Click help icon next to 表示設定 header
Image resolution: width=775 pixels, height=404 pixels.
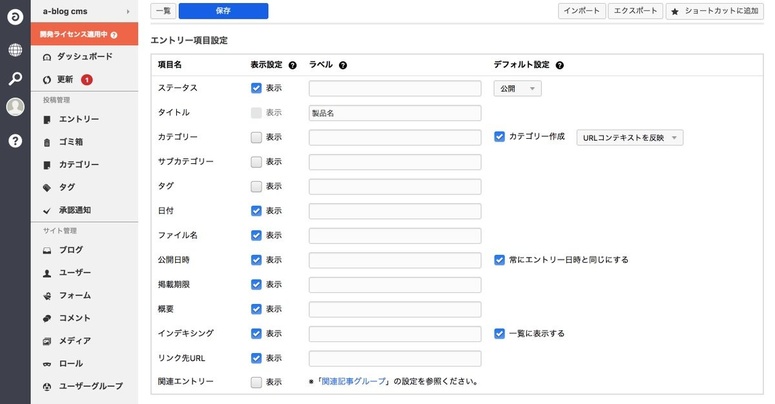293,65
